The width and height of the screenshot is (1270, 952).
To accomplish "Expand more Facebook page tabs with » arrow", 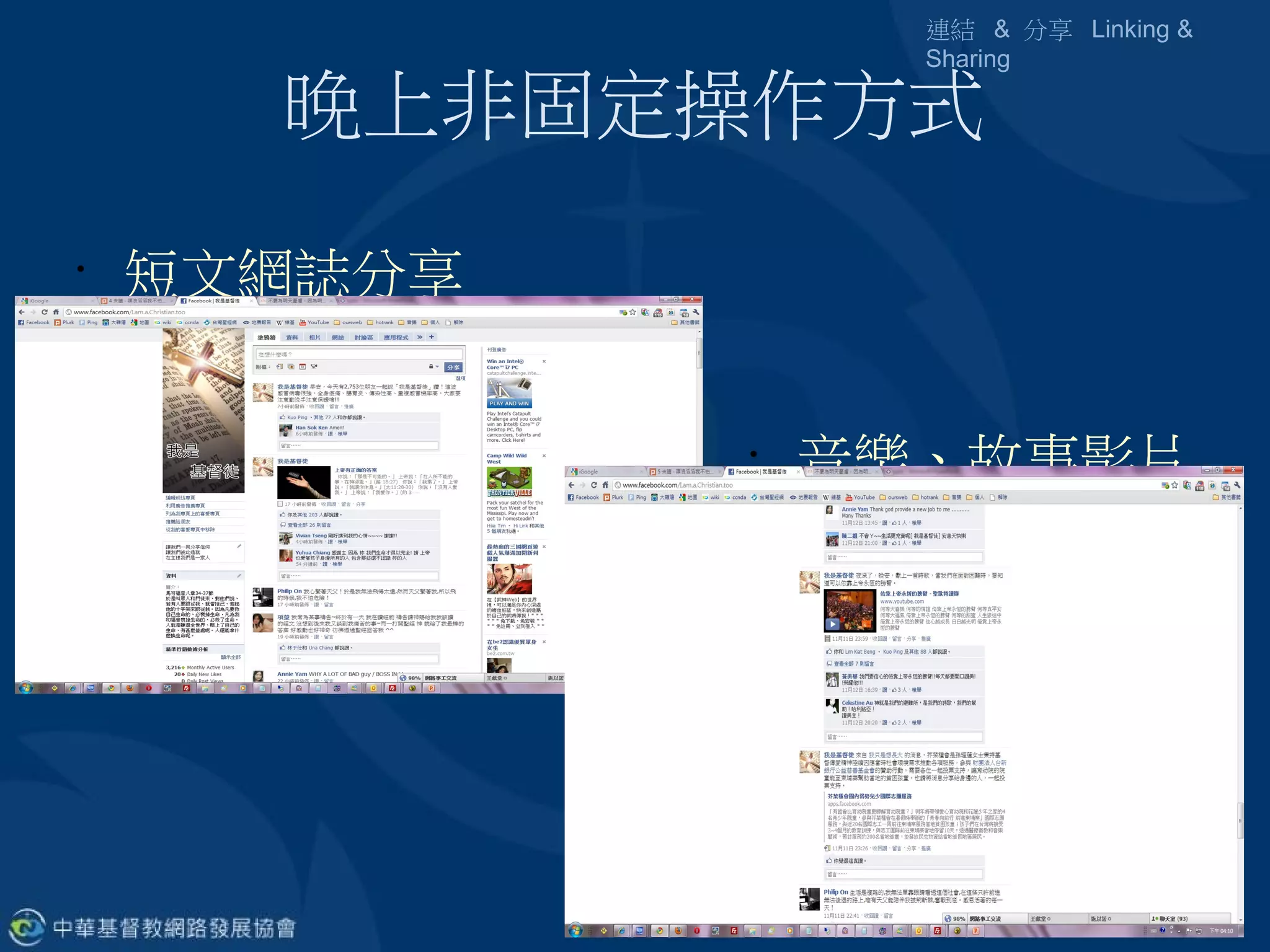I will [x=420, y=337].
